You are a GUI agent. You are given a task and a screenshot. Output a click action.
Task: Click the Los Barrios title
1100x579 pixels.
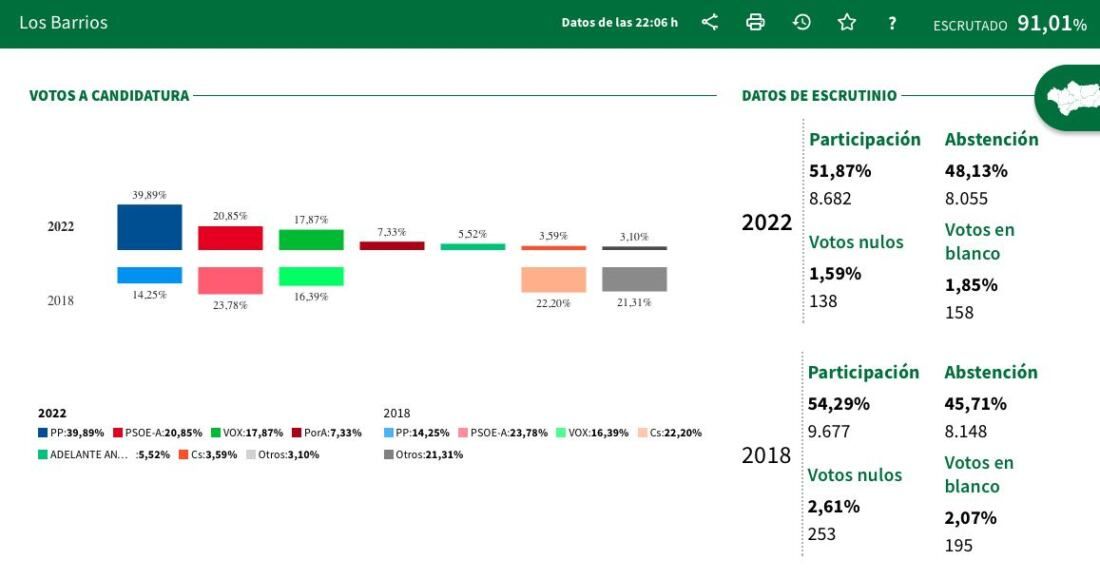point(64,22)
